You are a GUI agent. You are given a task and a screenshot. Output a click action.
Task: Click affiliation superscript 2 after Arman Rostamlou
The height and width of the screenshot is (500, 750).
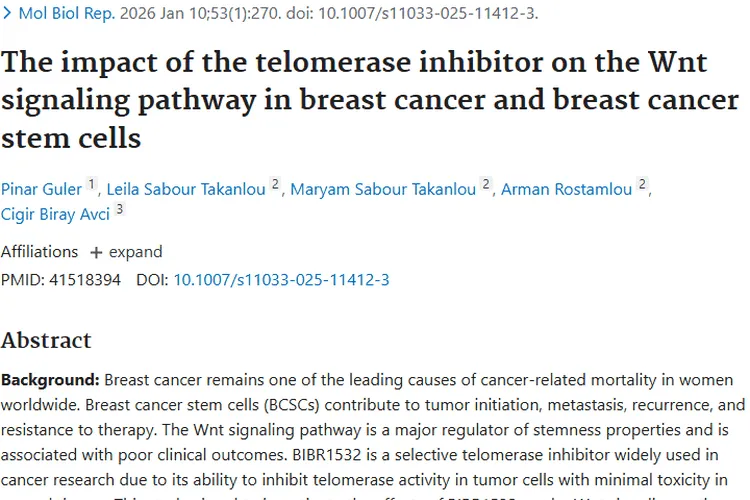643,184
